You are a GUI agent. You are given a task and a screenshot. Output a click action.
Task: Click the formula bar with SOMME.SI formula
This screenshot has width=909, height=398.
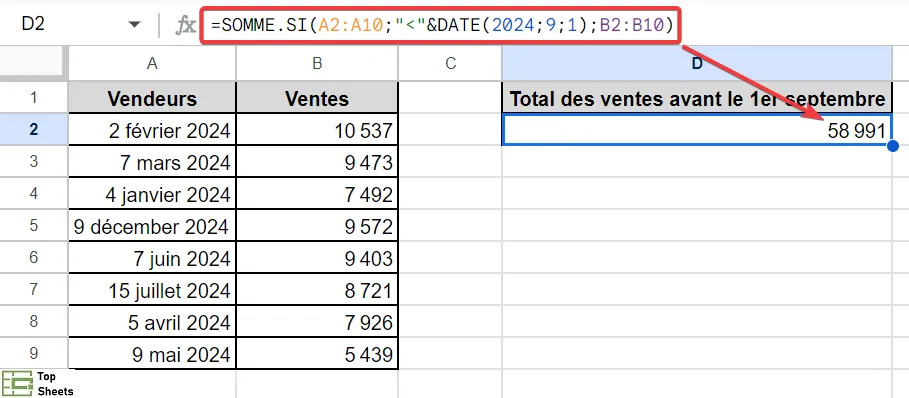coord(441,24)
